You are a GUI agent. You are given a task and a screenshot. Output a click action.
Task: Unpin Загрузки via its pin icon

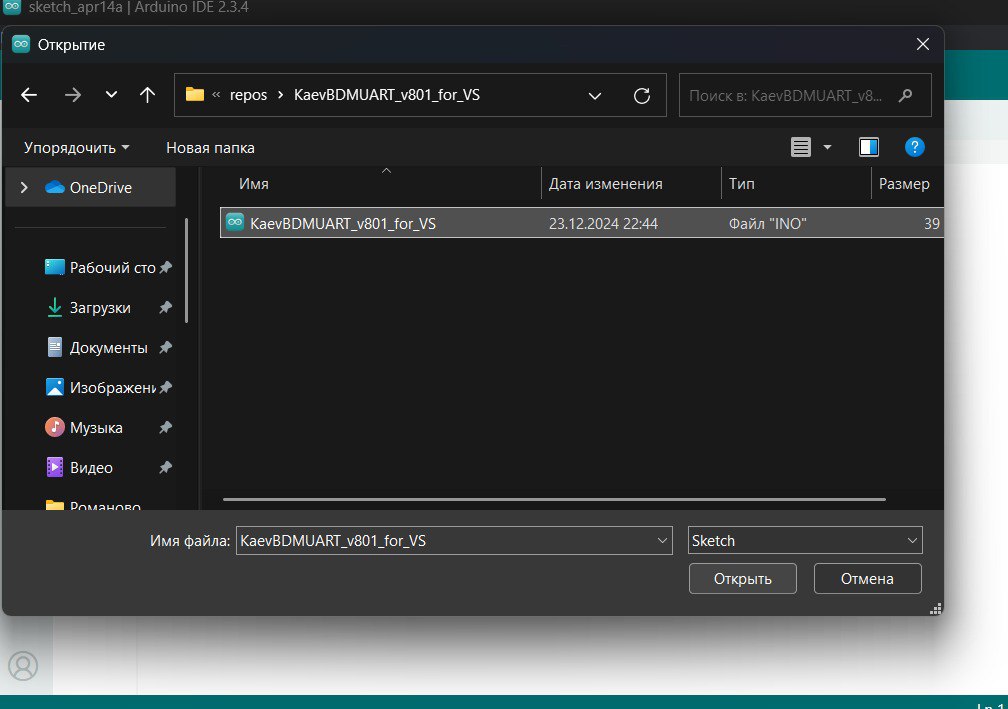click(x=165, y=308)
